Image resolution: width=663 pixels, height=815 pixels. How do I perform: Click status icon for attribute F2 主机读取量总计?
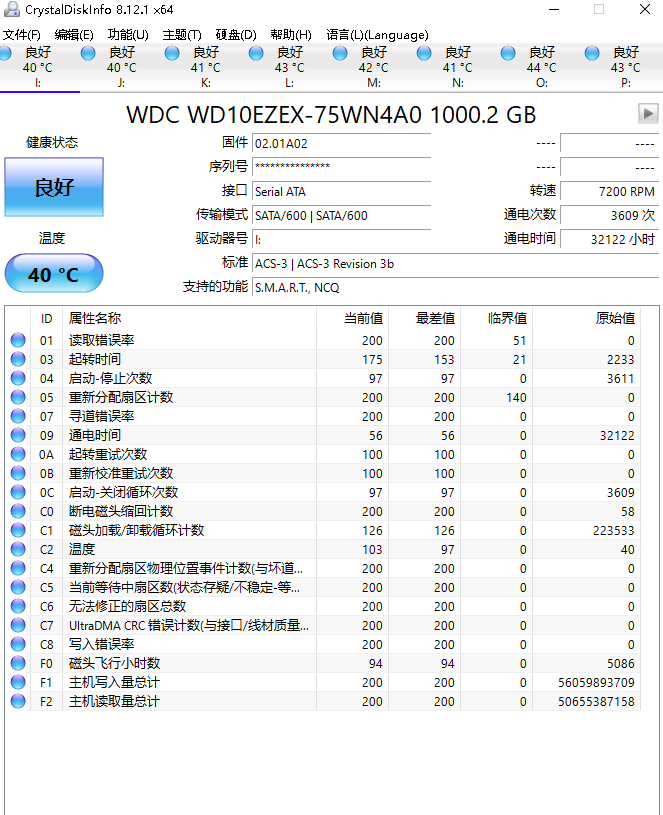[x=18, y=701]
